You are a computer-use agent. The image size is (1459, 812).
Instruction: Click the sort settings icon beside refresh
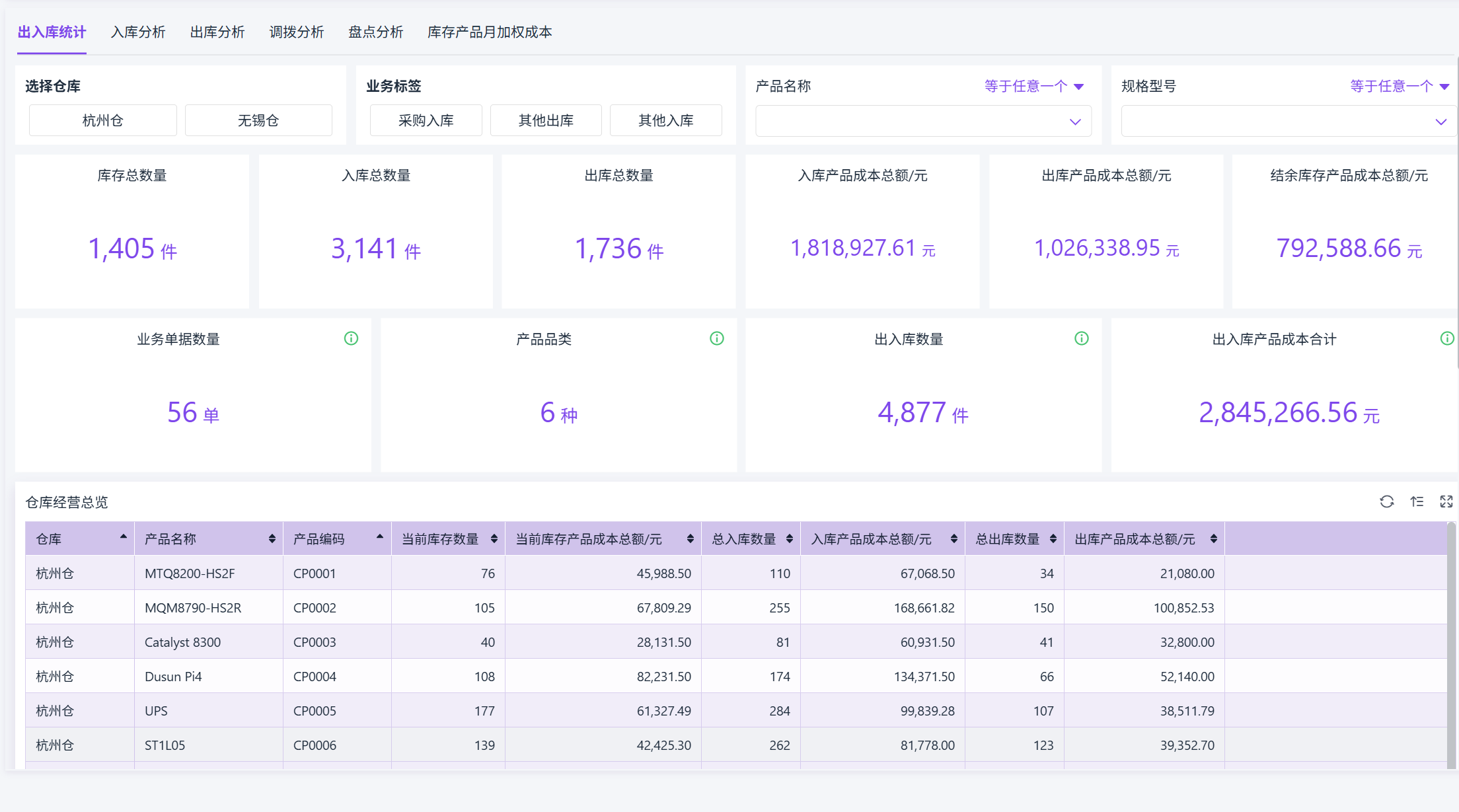click(x=1417, y=501)
